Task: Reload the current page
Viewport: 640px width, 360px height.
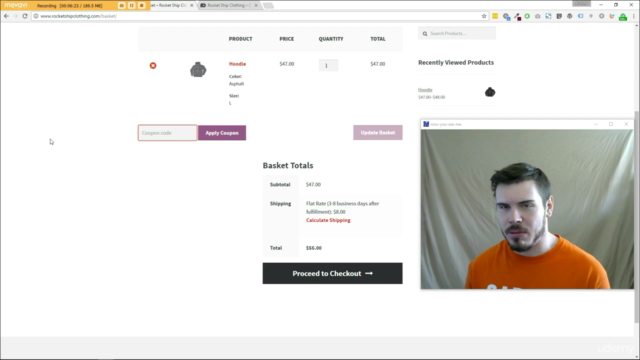Action: click(x=25, y=16)
